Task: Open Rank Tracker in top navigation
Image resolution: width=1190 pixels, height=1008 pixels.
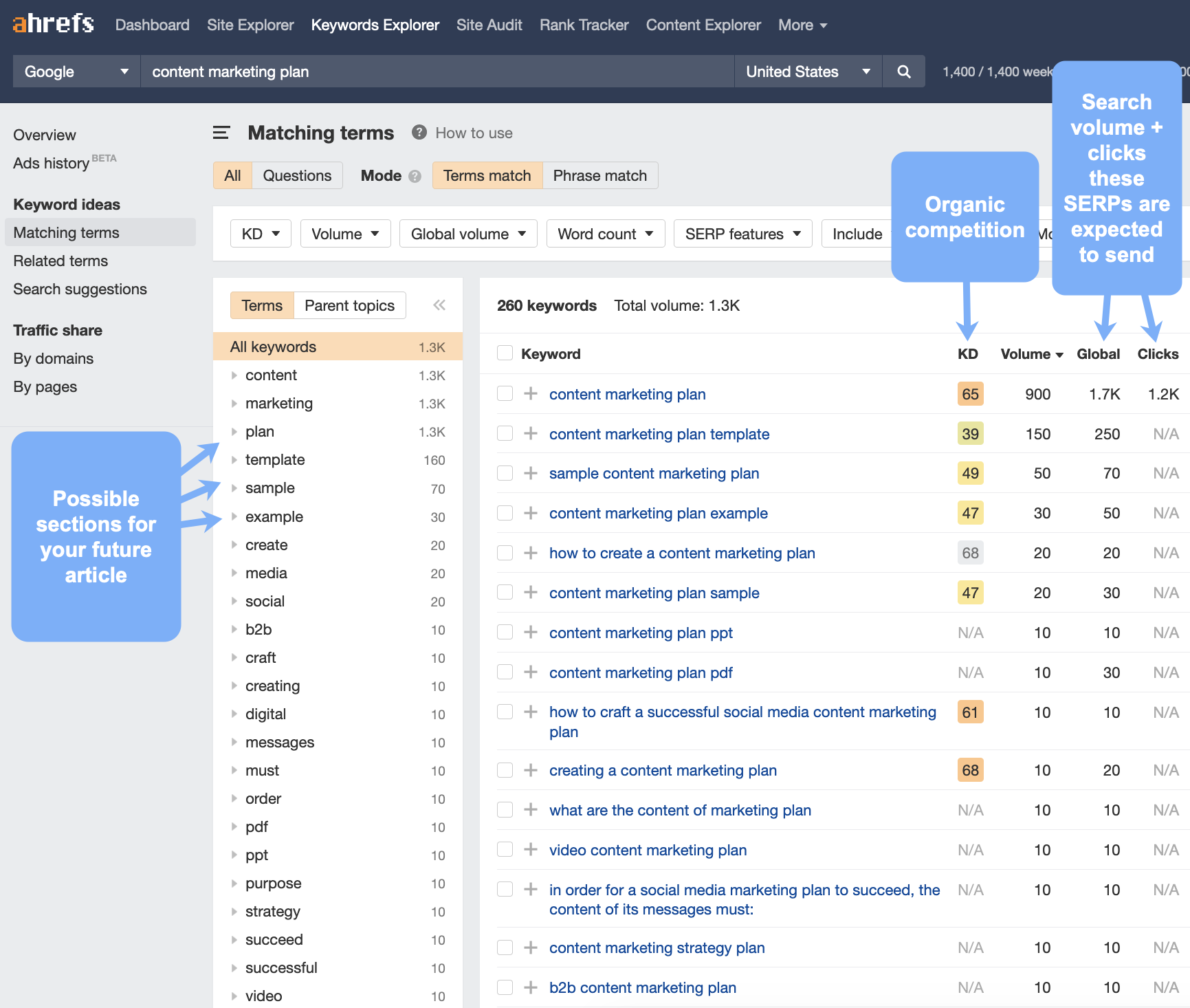Action: click(584, 25)
